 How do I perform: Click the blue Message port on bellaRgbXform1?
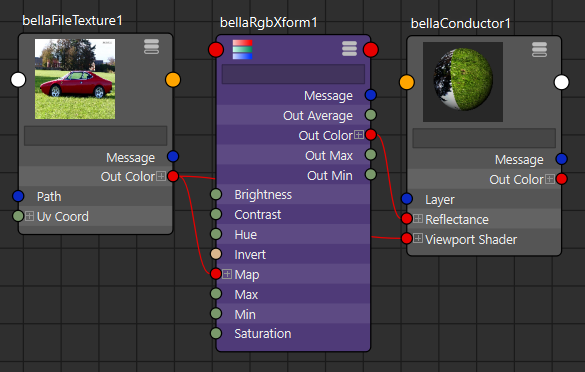click(x=370, y=95)
